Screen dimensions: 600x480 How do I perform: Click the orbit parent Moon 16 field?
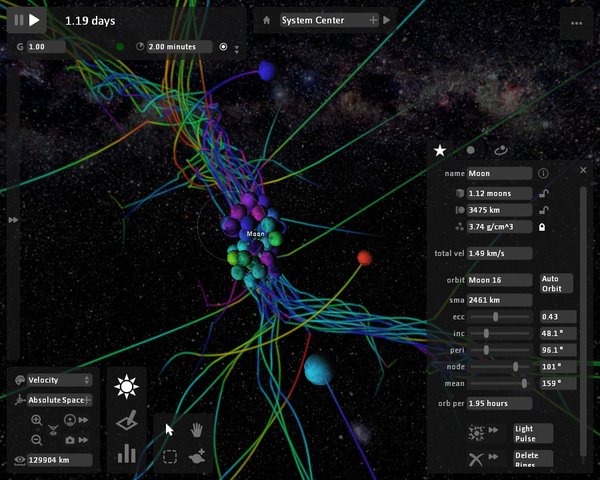pos(499,280)
